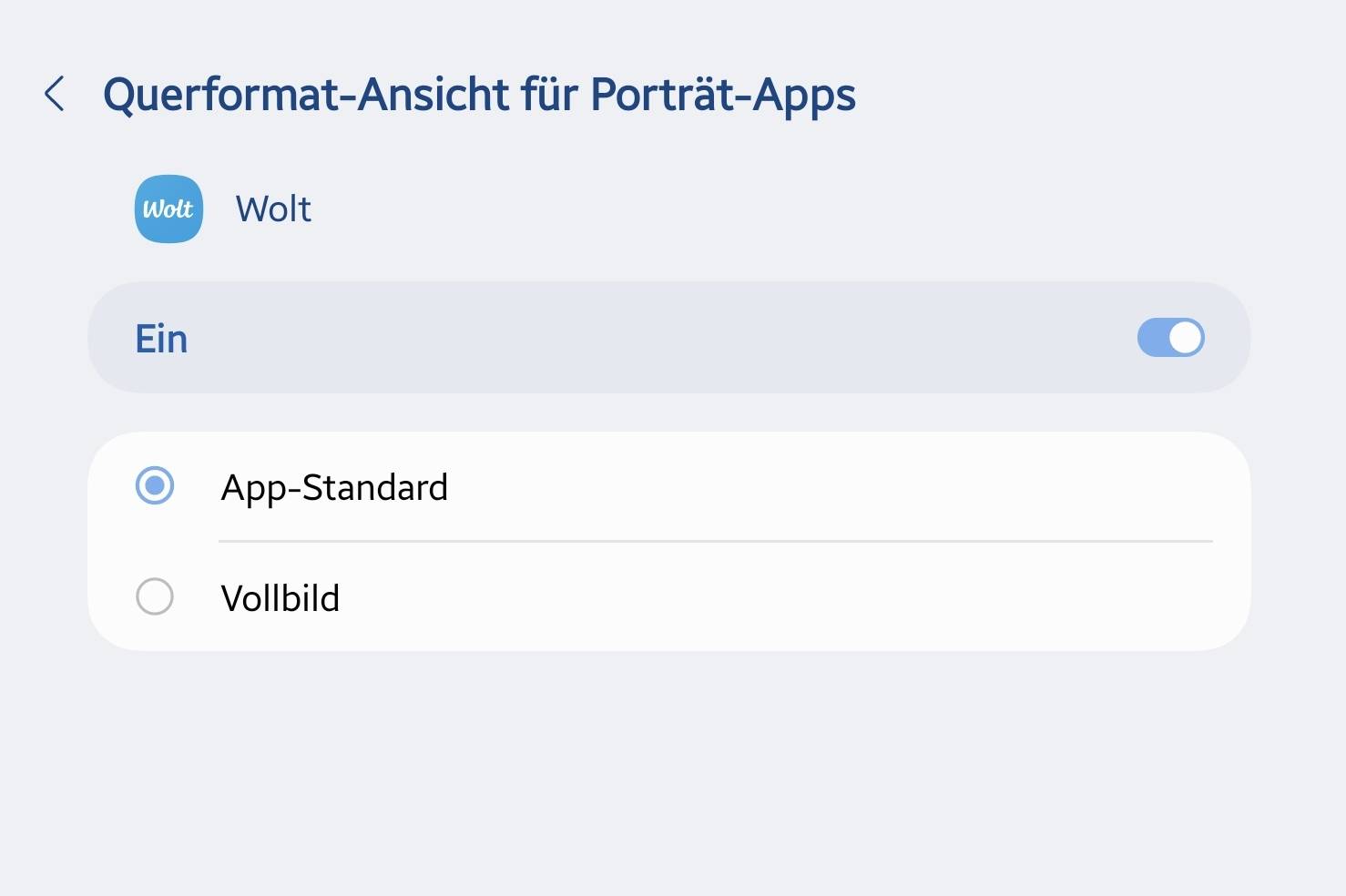The width and height of the screenshot is (1346, 896).
Task: Click the empty circle beside Vollbild
Action: point(155,597)
